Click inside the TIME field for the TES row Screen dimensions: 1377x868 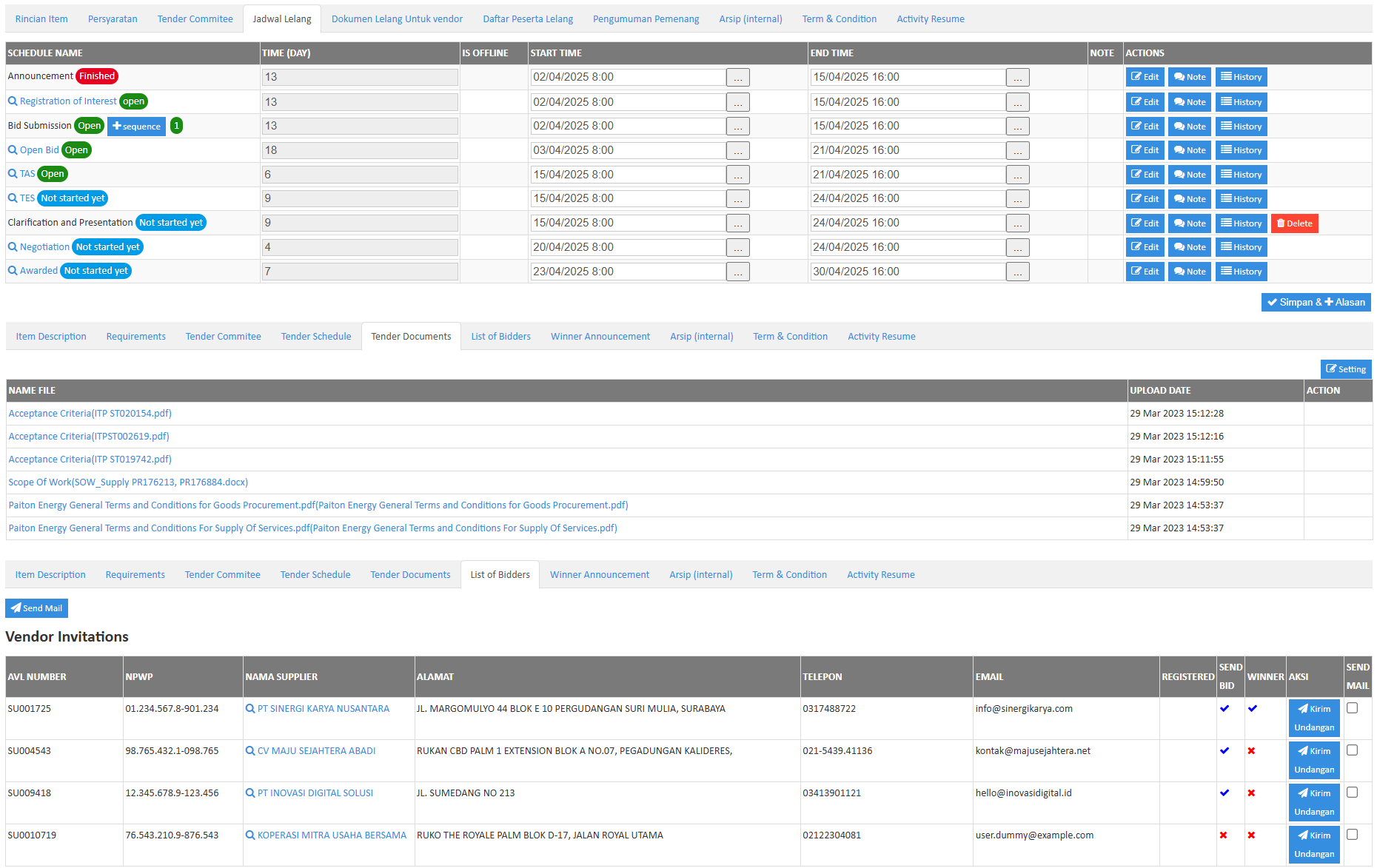tap(359, 198)
